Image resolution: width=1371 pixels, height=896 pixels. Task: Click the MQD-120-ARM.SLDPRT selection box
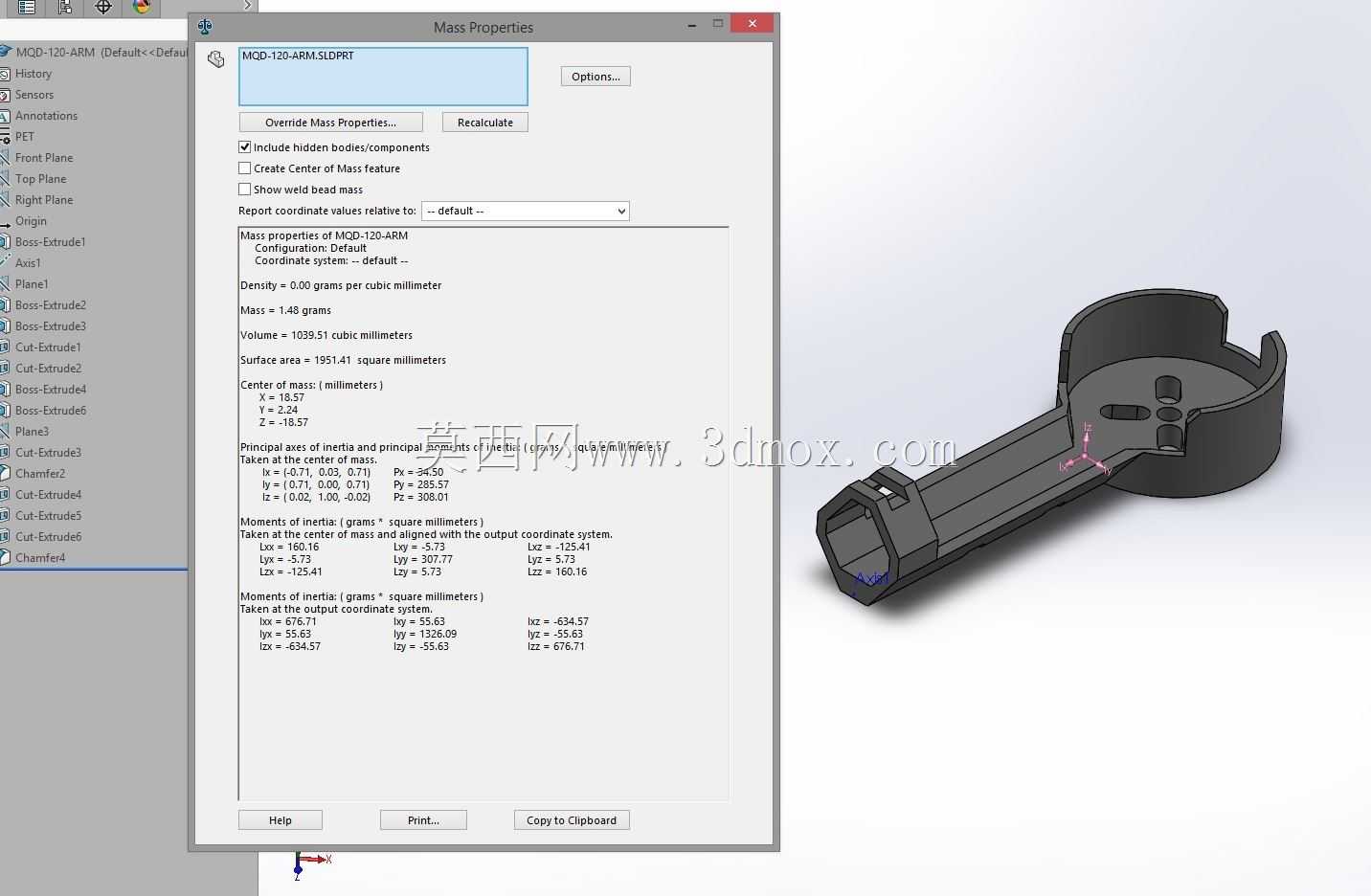click(x=383, y=77)
